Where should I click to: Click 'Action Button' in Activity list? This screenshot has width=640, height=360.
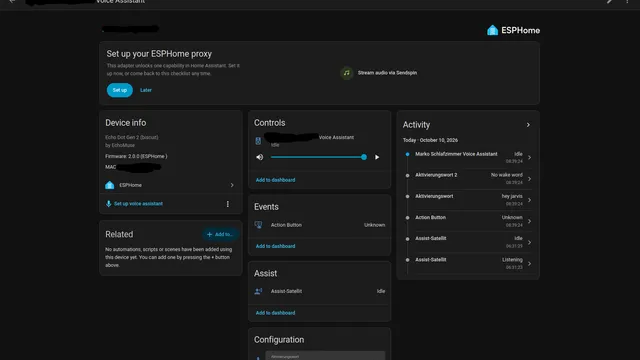(x=430, y=218)
